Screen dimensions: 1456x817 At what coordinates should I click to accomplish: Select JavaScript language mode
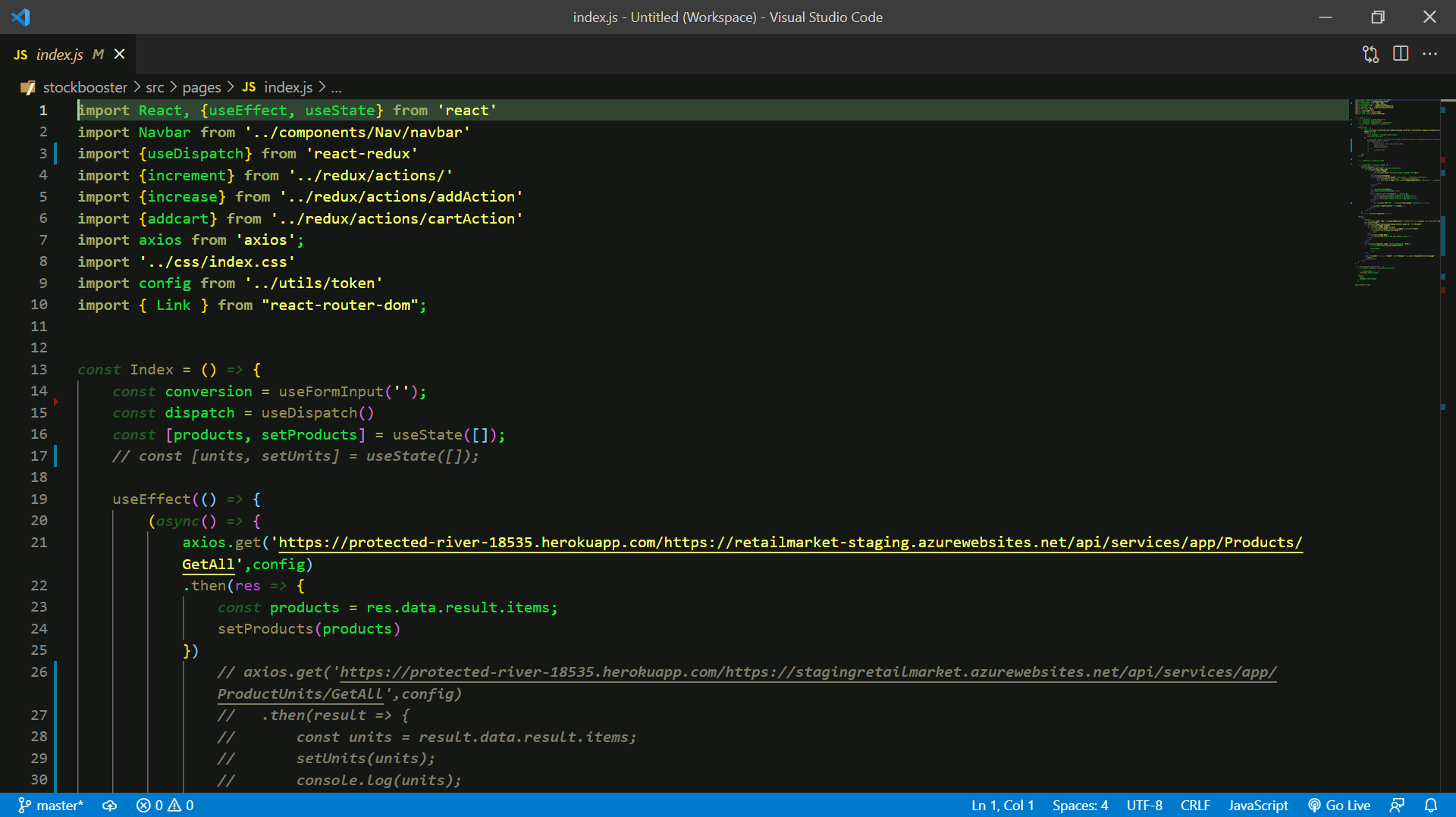coord(1258,805)
